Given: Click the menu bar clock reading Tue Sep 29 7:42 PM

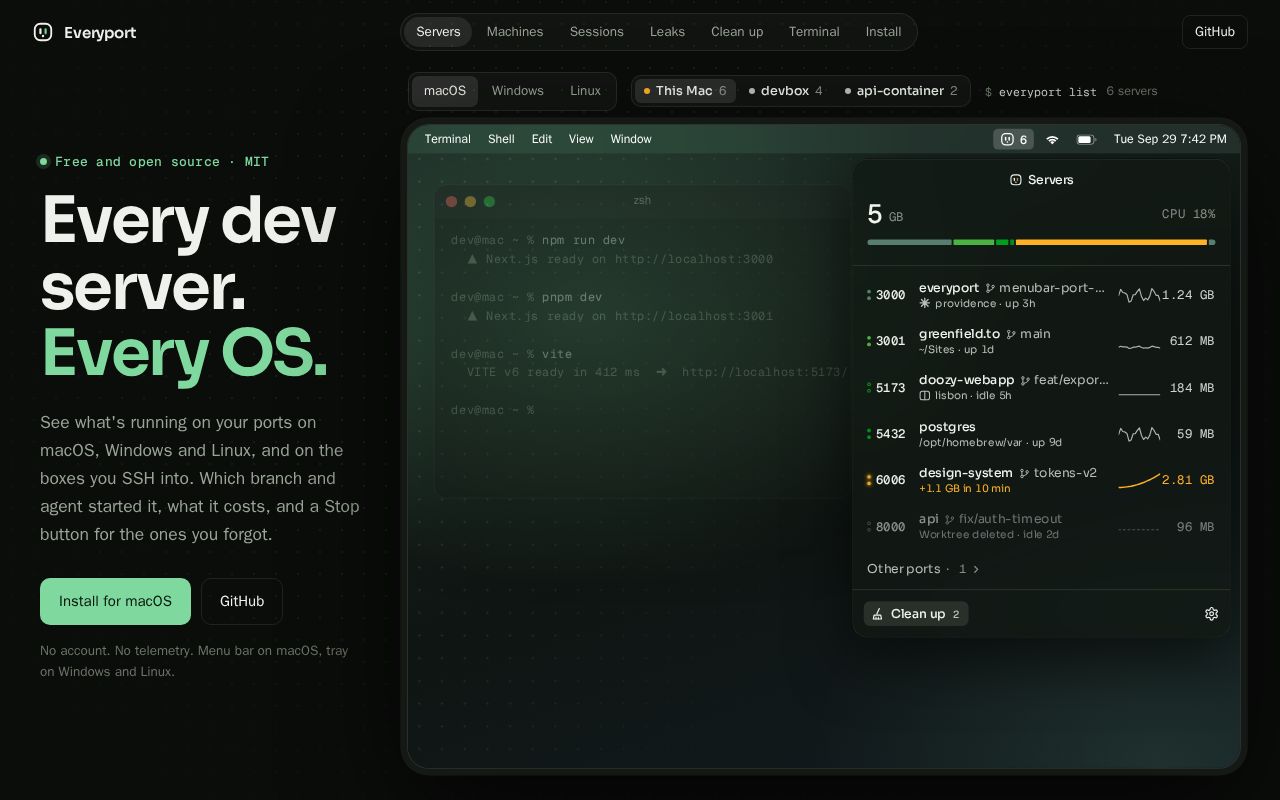Looking at the screenshot, I should click(1170, 139).
